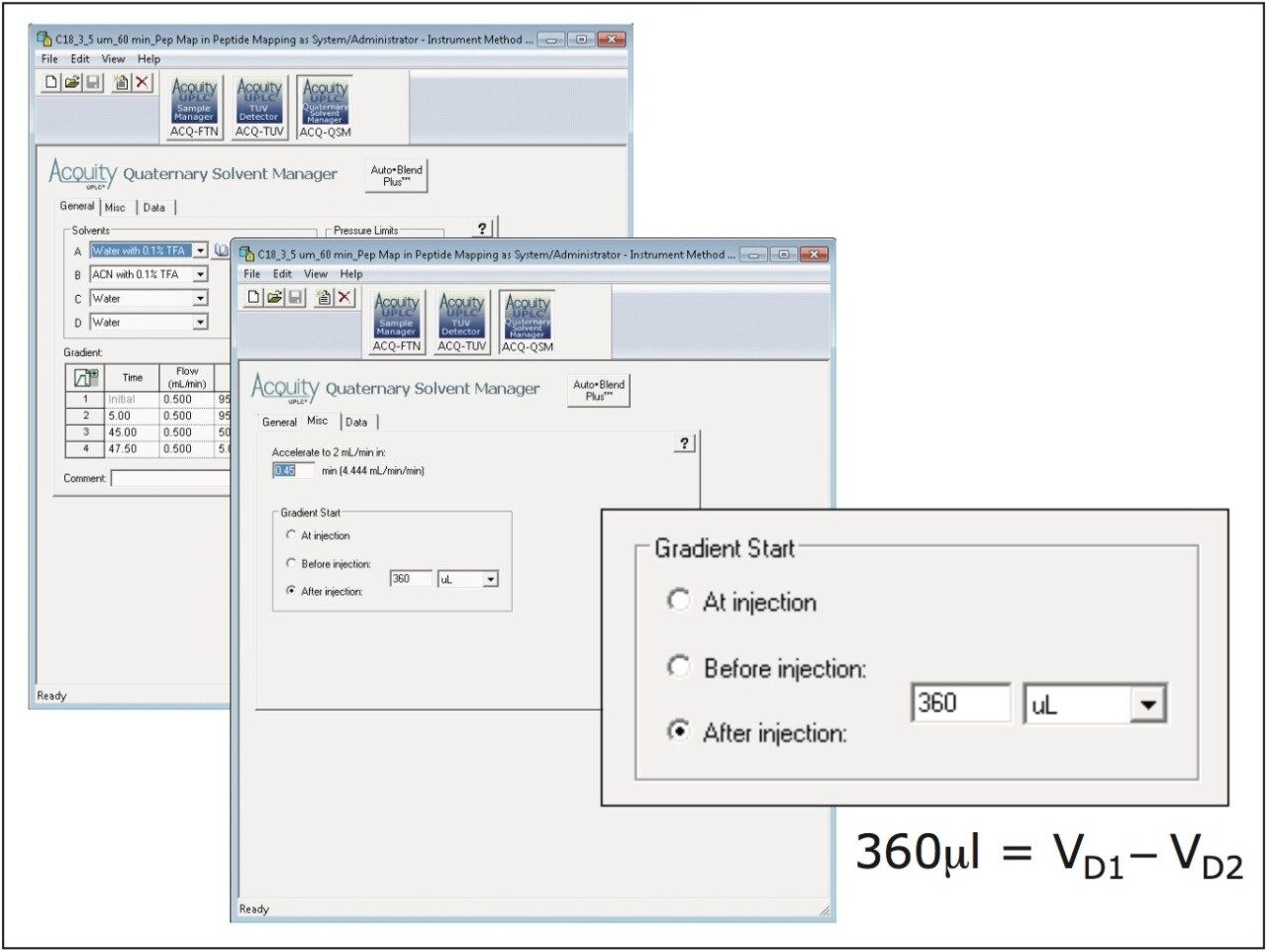The height and width of the screenshot is (952, 1267).
Task: Open the small uL units dropdown beside 360 field
Action: point(490,579)
